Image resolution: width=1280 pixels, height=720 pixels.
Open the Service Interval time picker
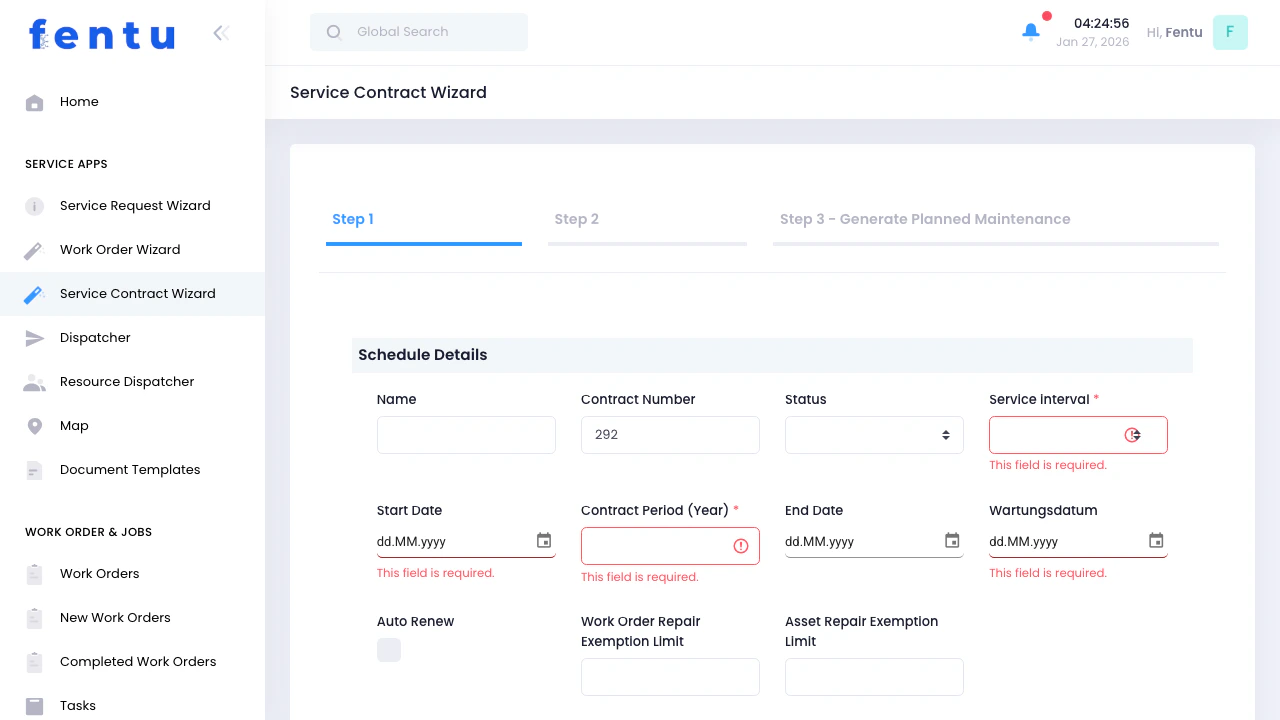(1132, 434)
